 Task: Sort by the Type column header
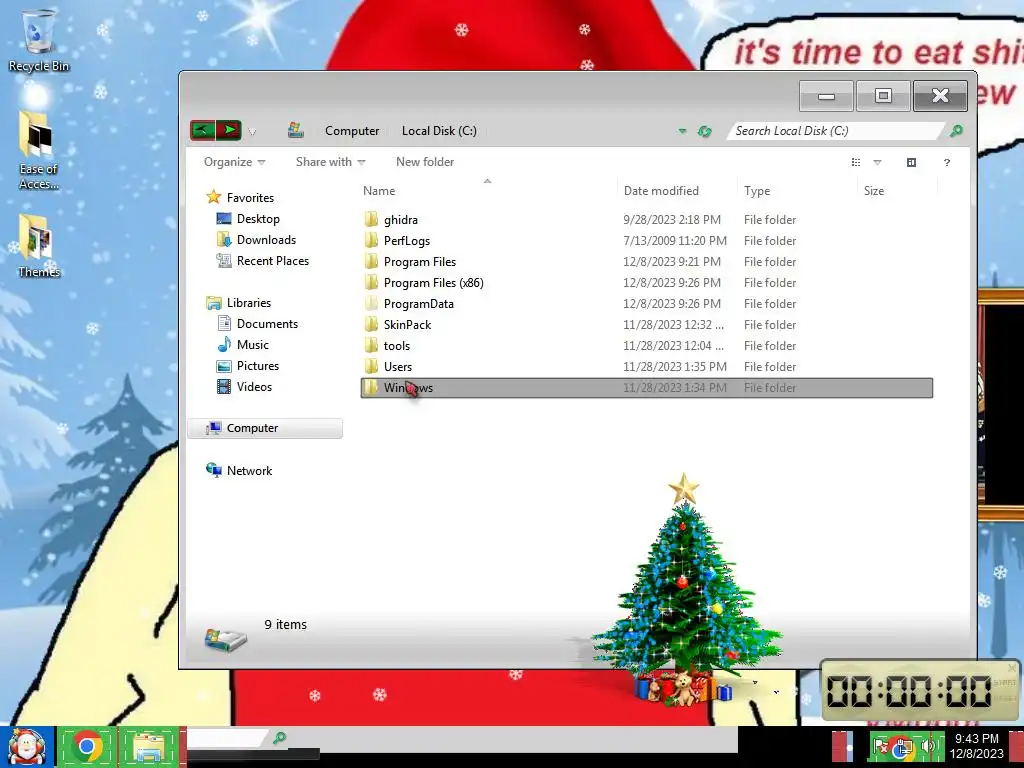(x=757, y=191)
